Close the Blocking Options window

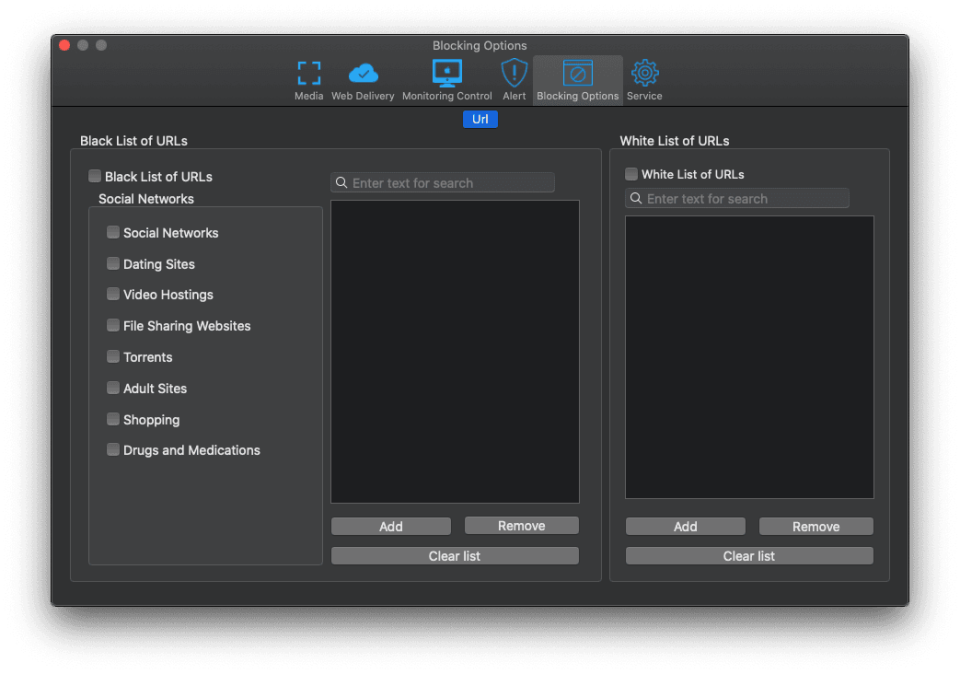[x=64, y=45]
